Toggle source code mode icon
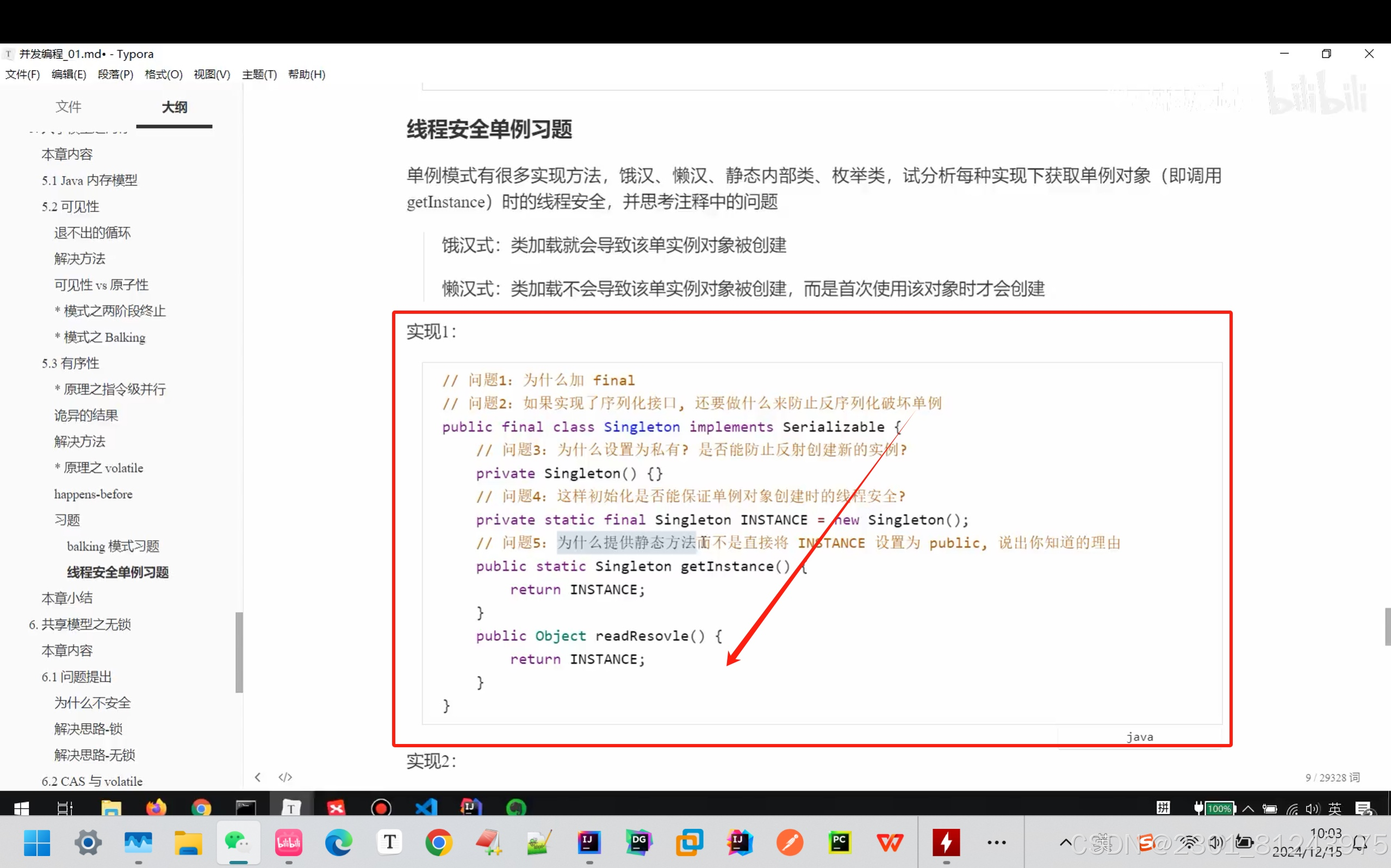The image size is (1391, 868). tap(285, 777)
